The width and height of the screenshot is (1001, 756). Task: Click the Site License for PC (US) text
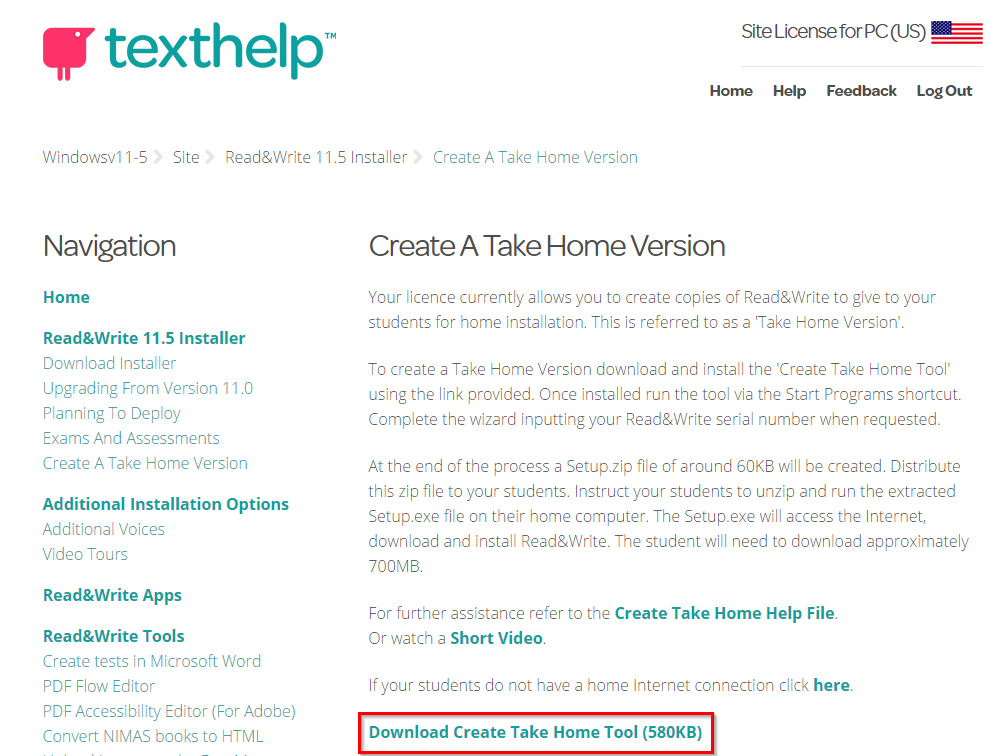[833, 31]
